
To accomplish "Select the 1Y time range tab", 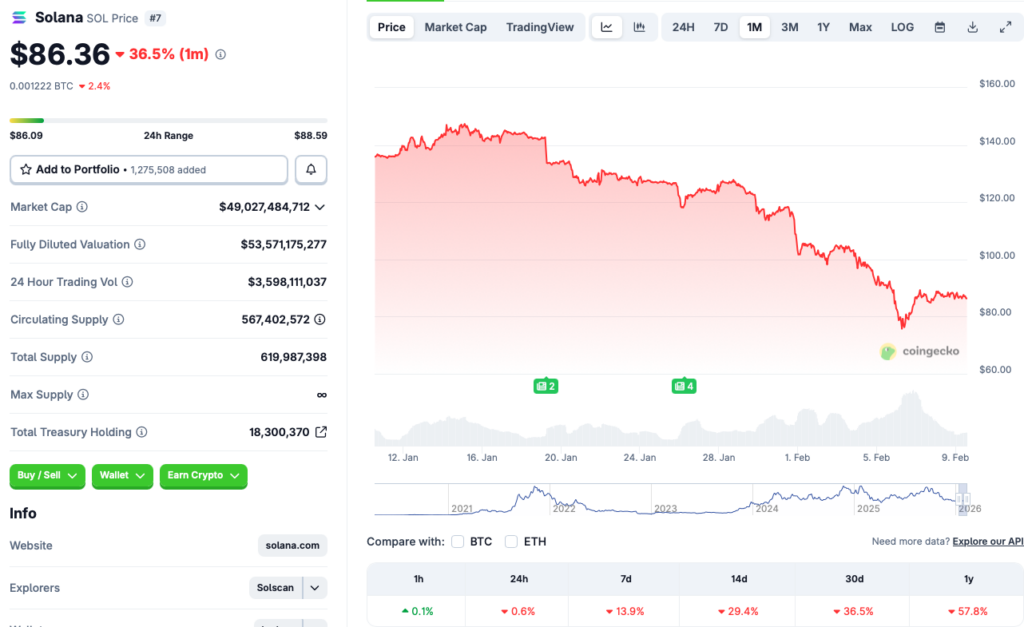I will tap(823, 27).
